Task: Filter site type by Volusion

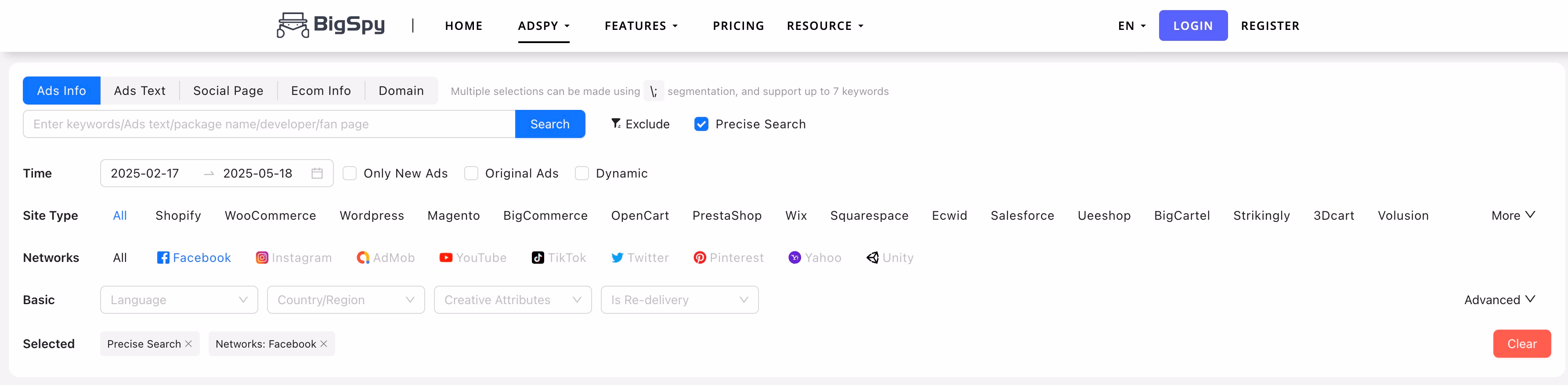Action: click(x=1403, y=216)
